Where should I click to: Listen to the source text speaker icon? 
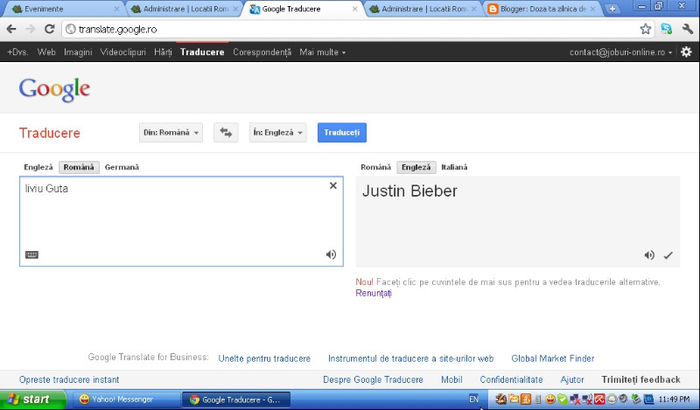(x=331, y=254)
